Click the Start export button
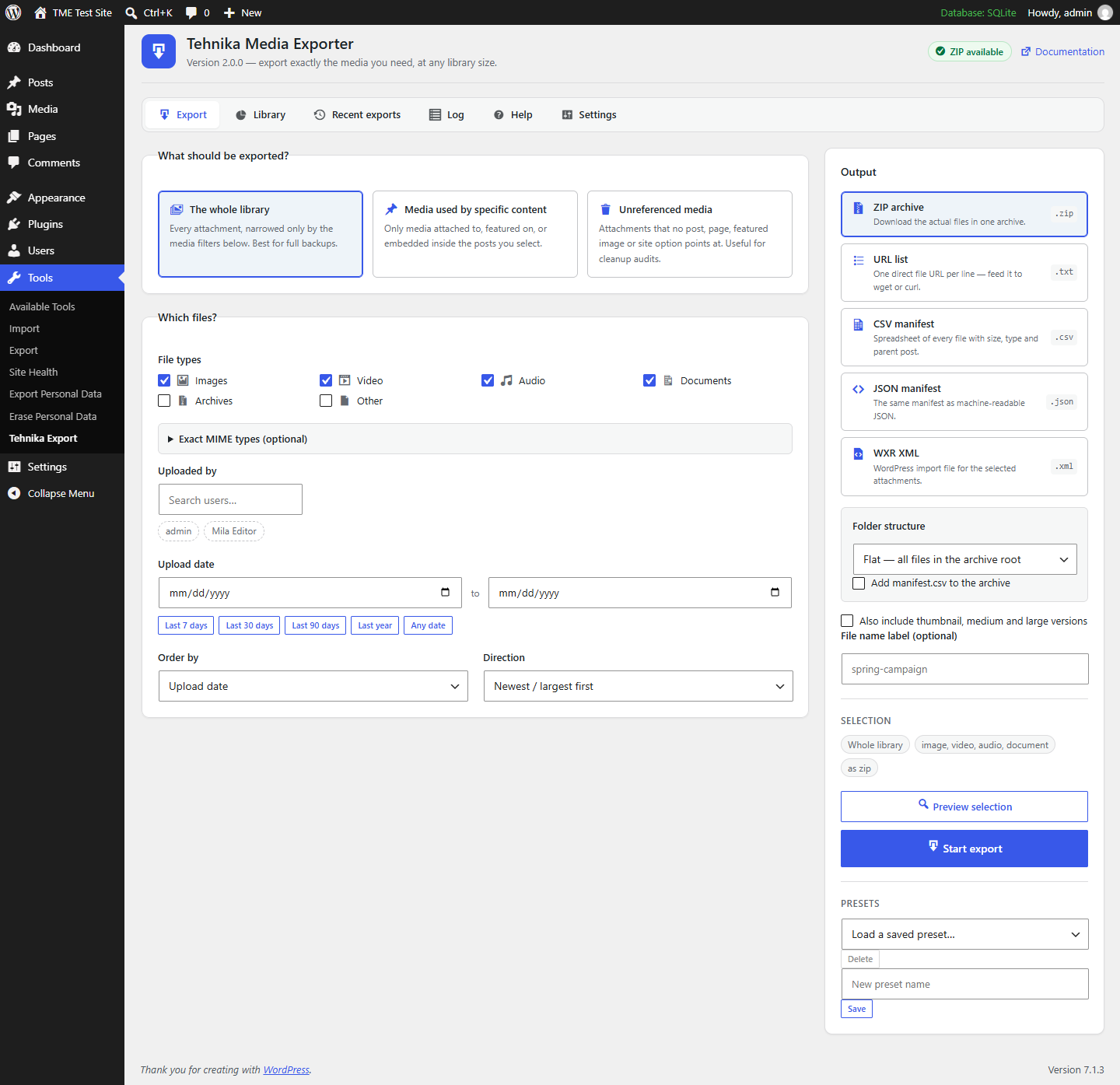 pos(964,849)
